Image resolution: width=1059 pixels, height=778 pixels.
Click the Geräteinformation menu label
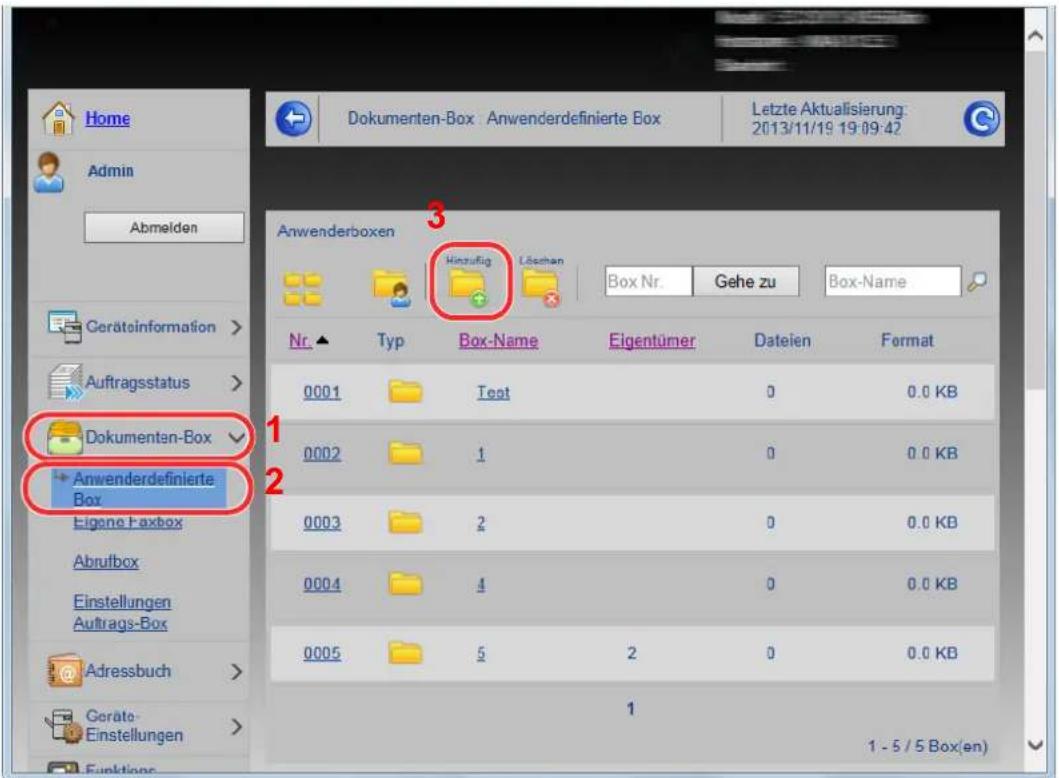tap(151, 327)
